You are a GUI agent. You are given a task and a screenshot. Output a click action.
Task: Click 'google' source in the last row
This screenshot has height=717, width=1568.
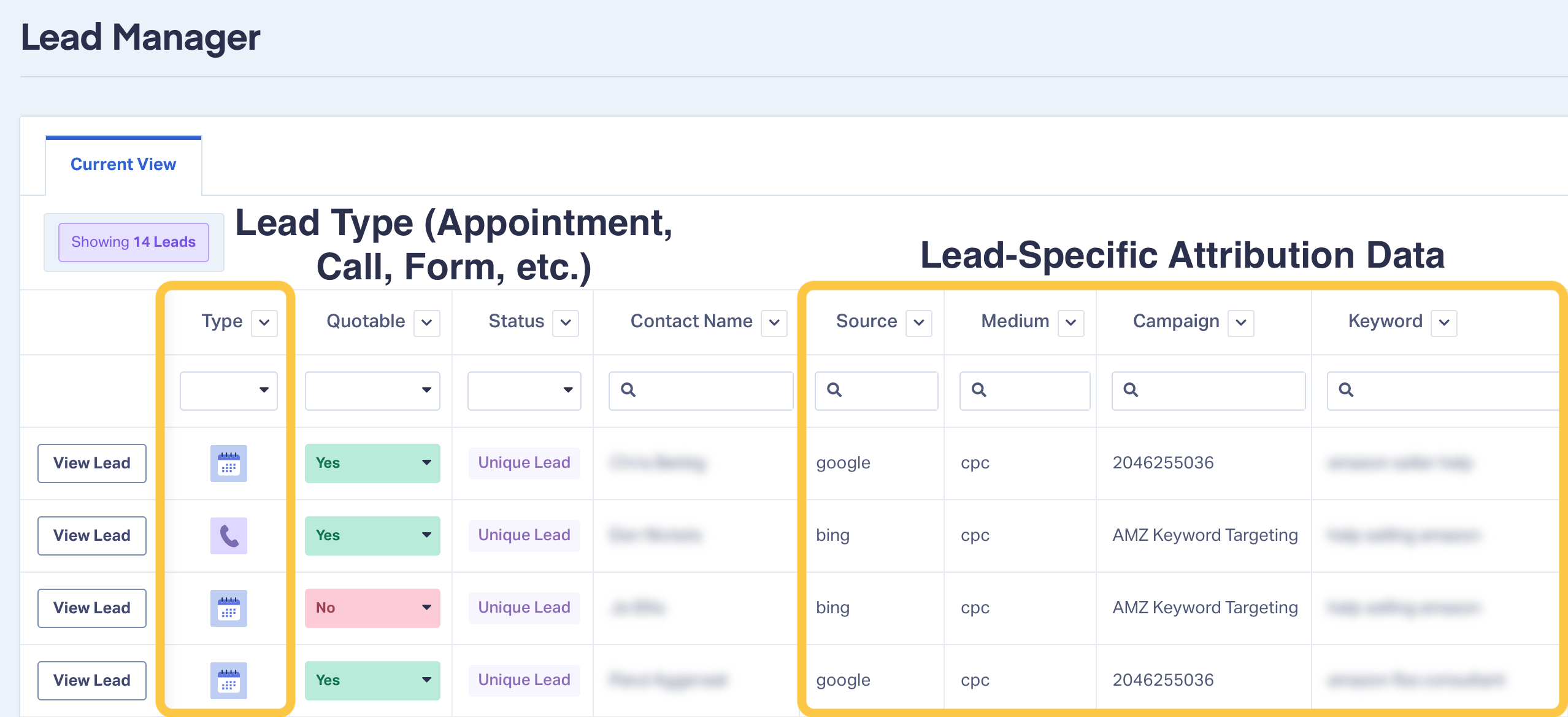(843, 681)
